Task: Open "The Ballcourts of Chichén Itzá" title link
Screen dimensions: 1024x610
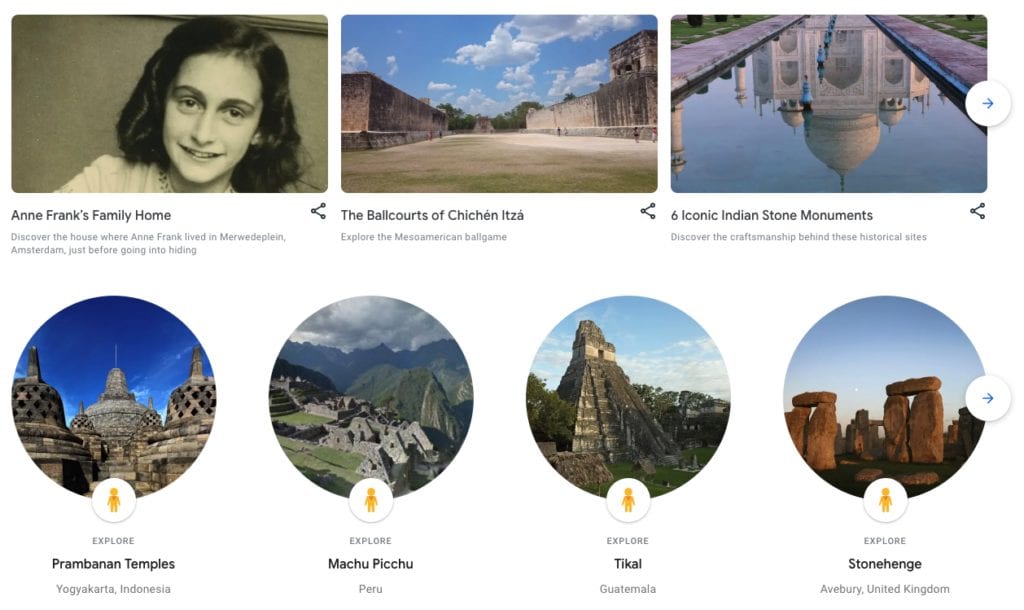Action: 432,215
